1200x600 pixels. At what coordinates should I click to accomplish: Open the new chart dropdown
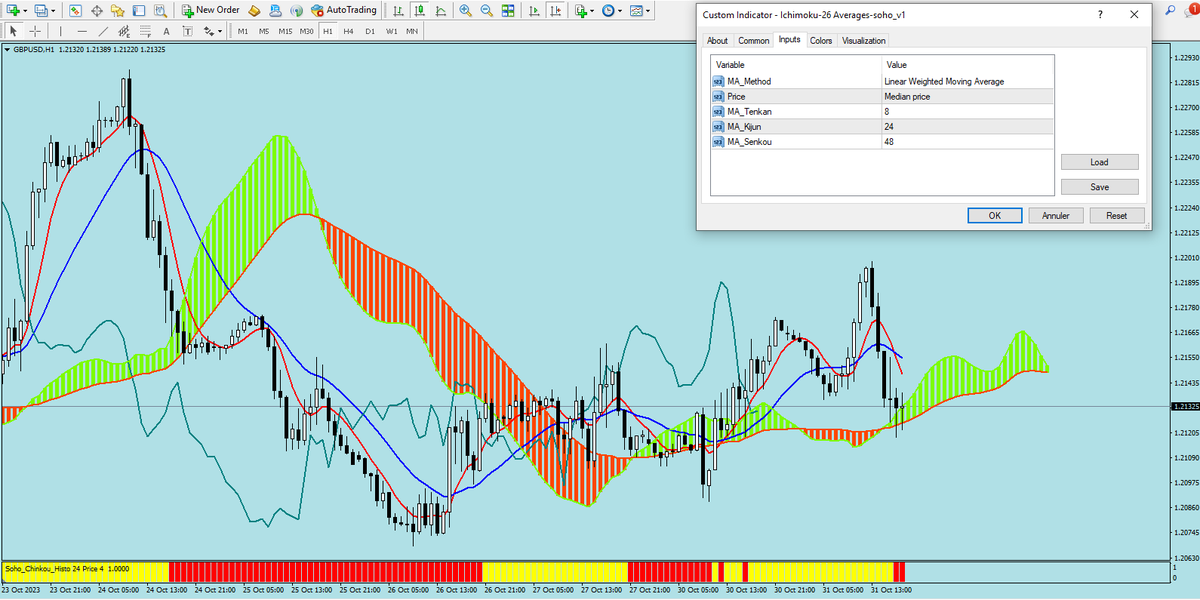coord(592,10)
